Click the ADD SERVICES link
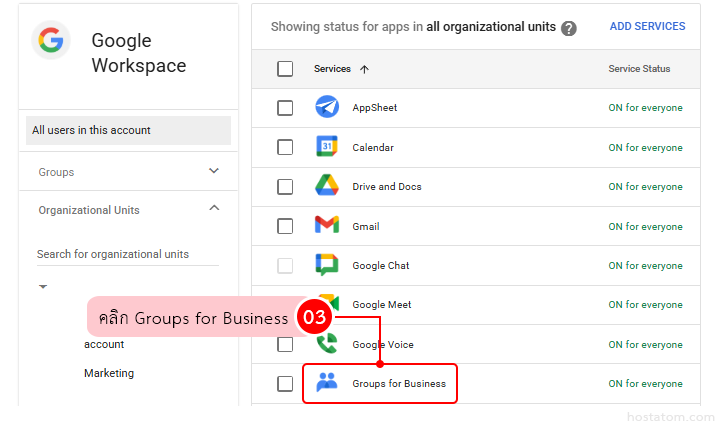720x426 pixels. (x=647, y=26)
